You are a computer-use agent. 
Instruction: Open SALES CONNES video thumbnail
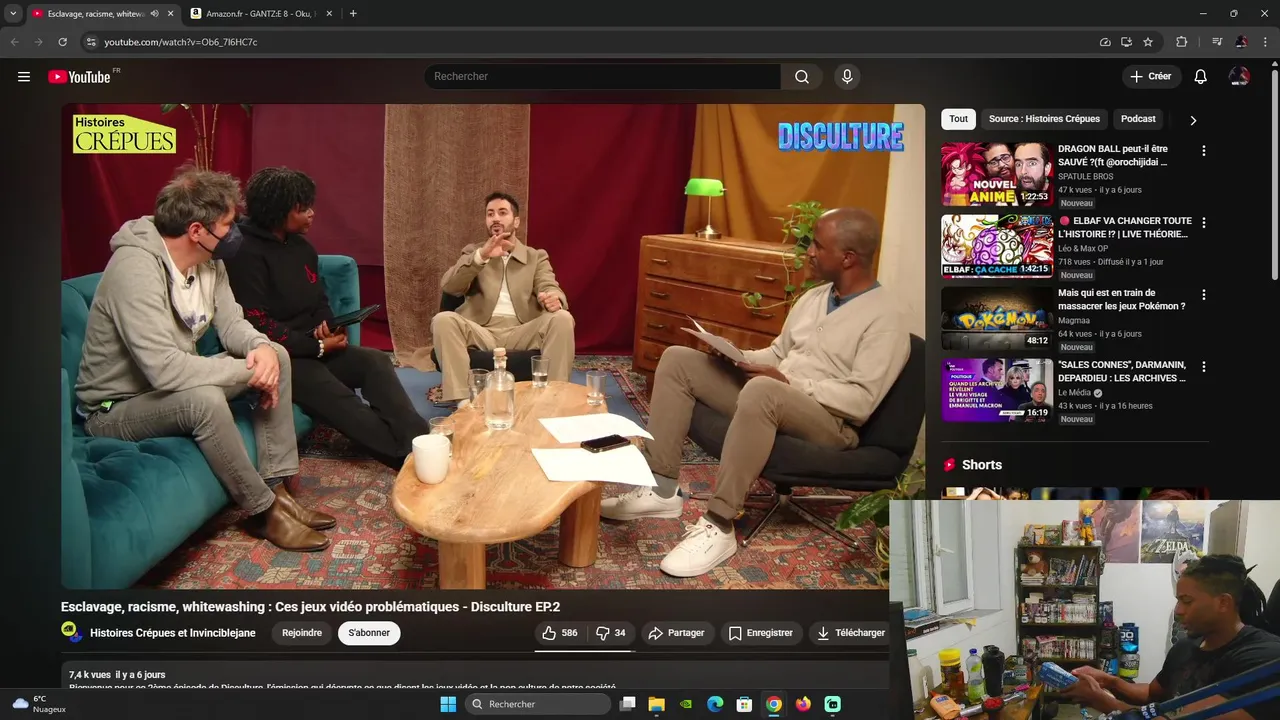click(x=997, y=390)
